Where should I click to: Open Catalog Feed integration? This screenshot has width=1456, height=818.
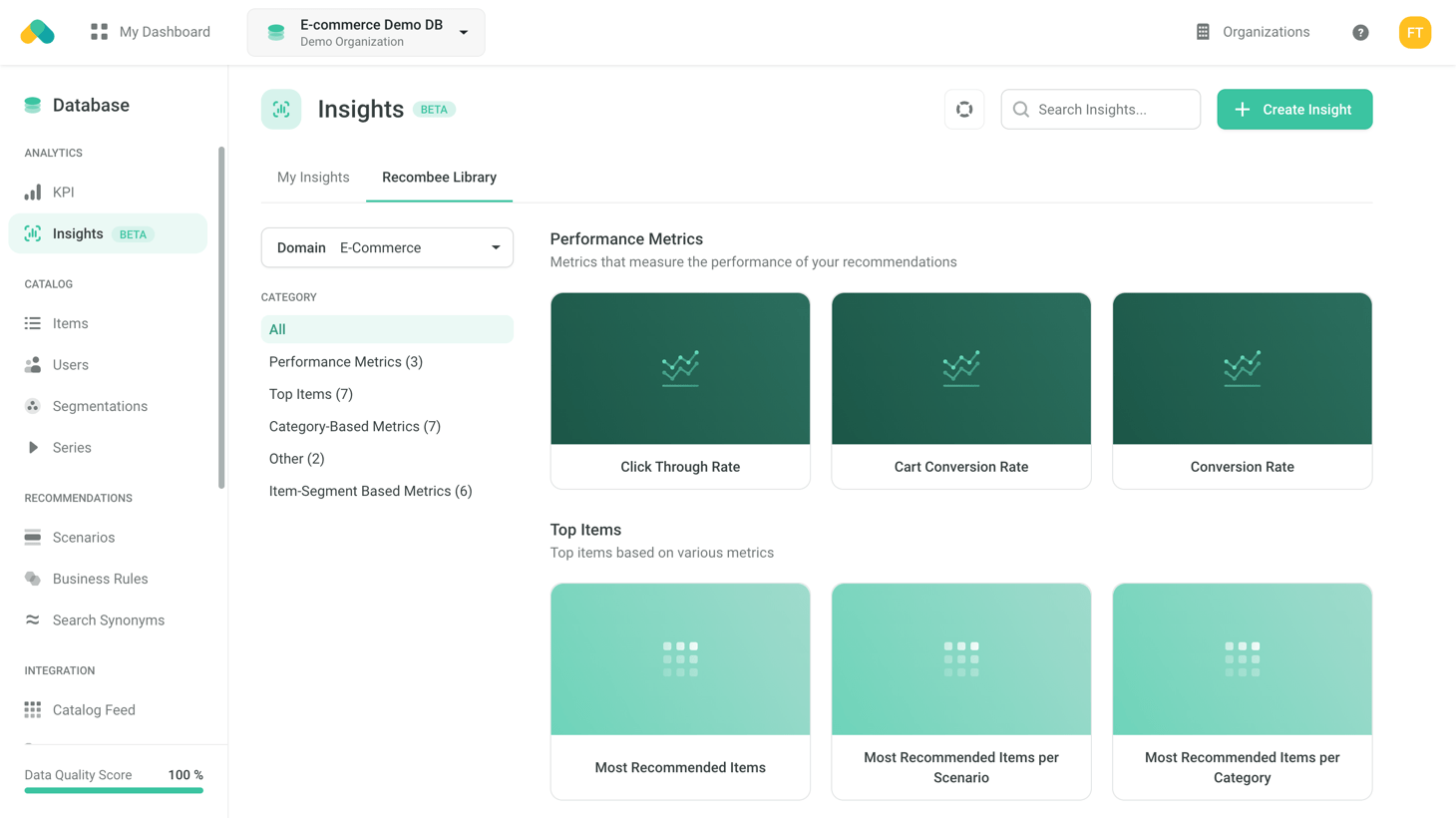pos(94,710)
